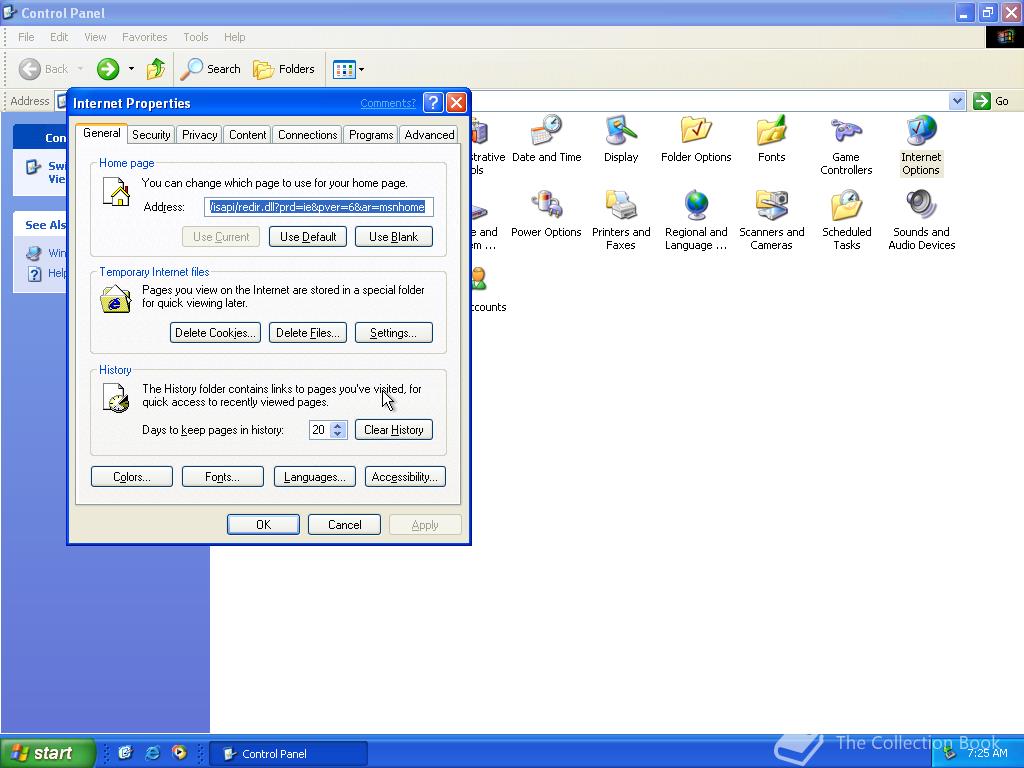Click Delete Files button

pyautogui.click(x=308, y=332)
